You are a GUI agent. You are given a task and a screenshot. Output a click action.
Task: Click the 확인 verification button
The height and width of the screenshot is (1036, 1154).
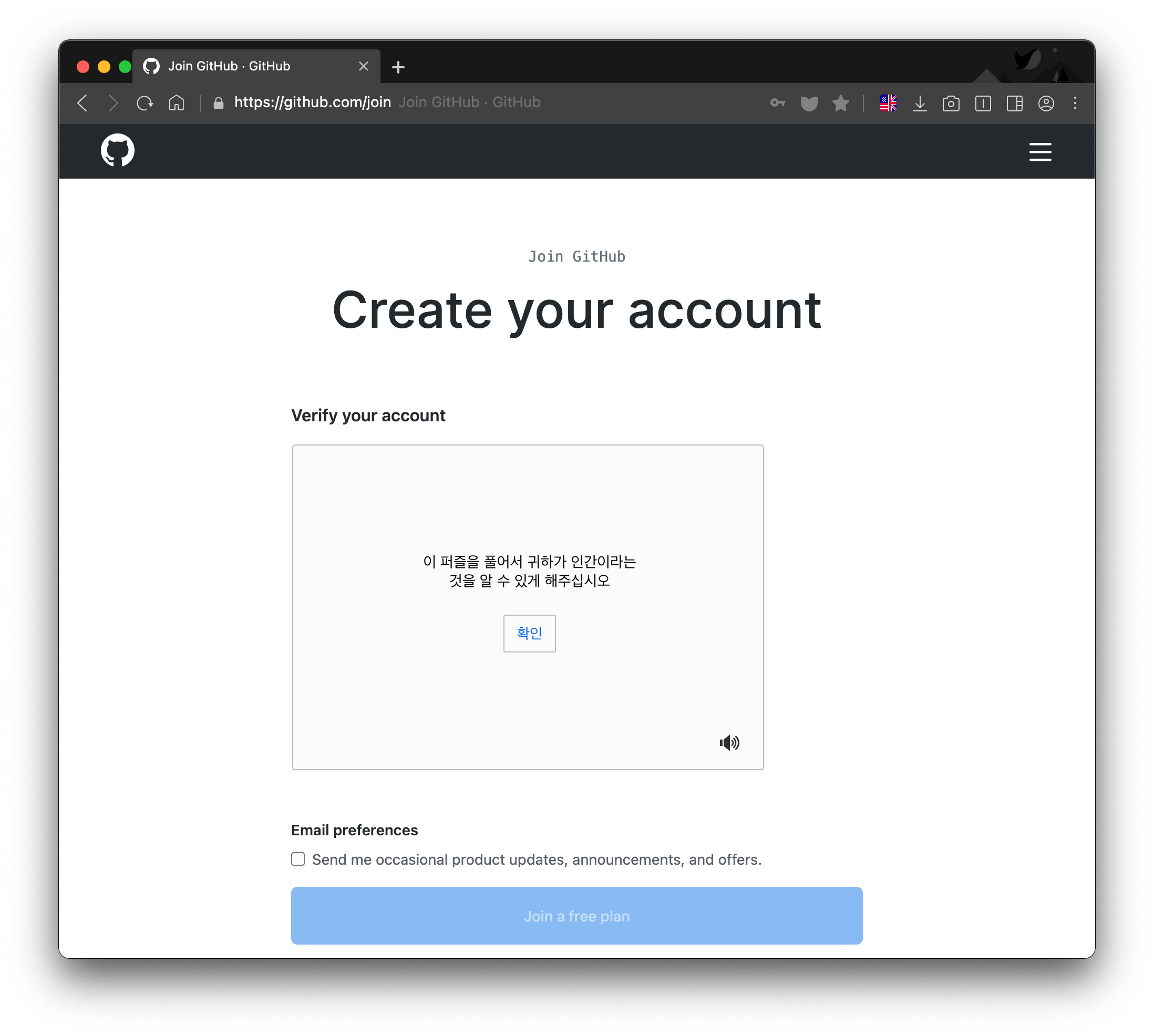point(528,632)
